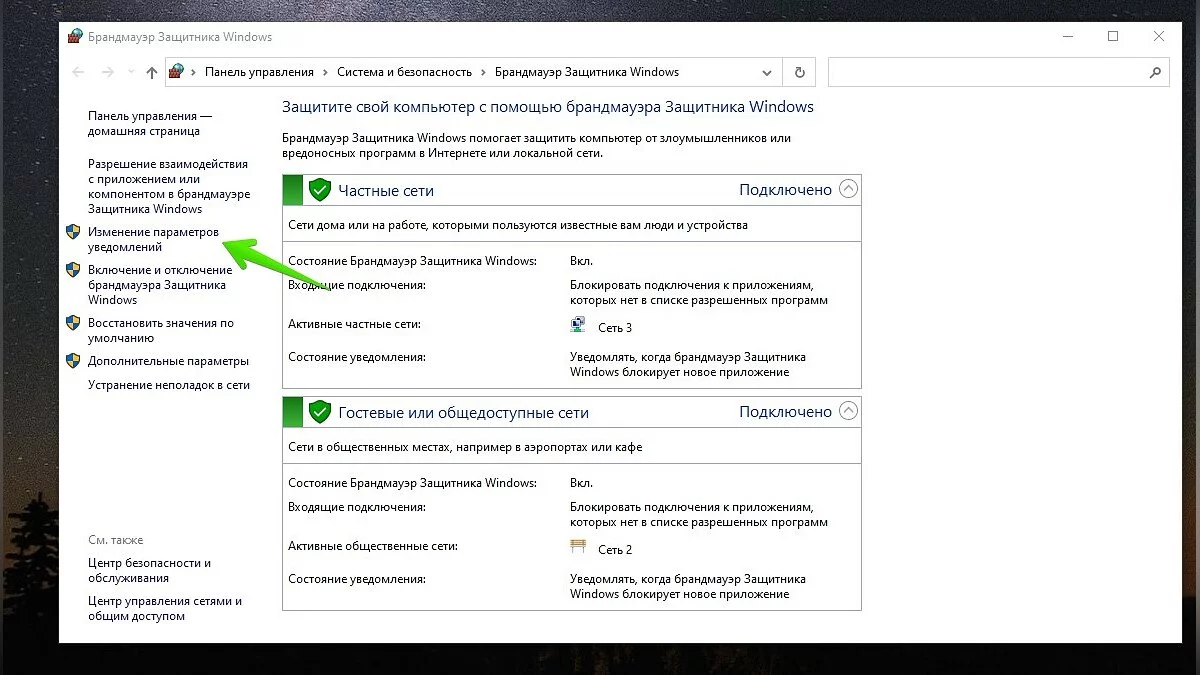Click the control panel icon in the address bar
Image resolution: width=1200 pixels, height=675 pixels.
coord(177,72)
